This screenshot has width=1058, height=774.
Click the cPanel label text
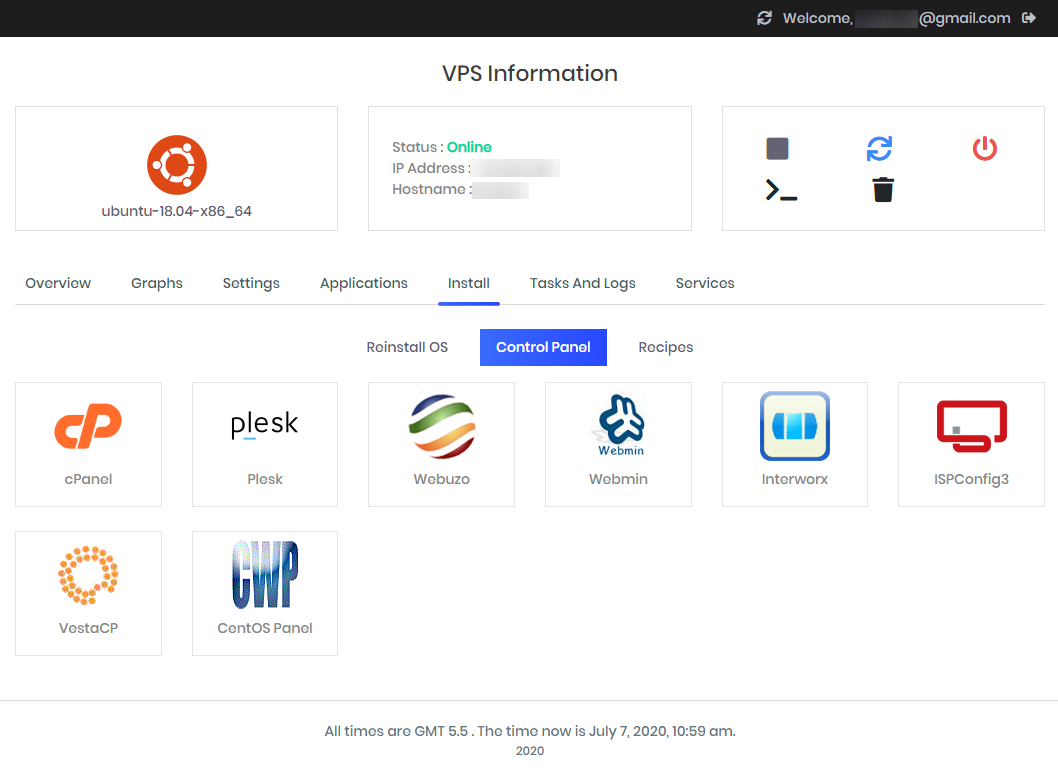88,479
